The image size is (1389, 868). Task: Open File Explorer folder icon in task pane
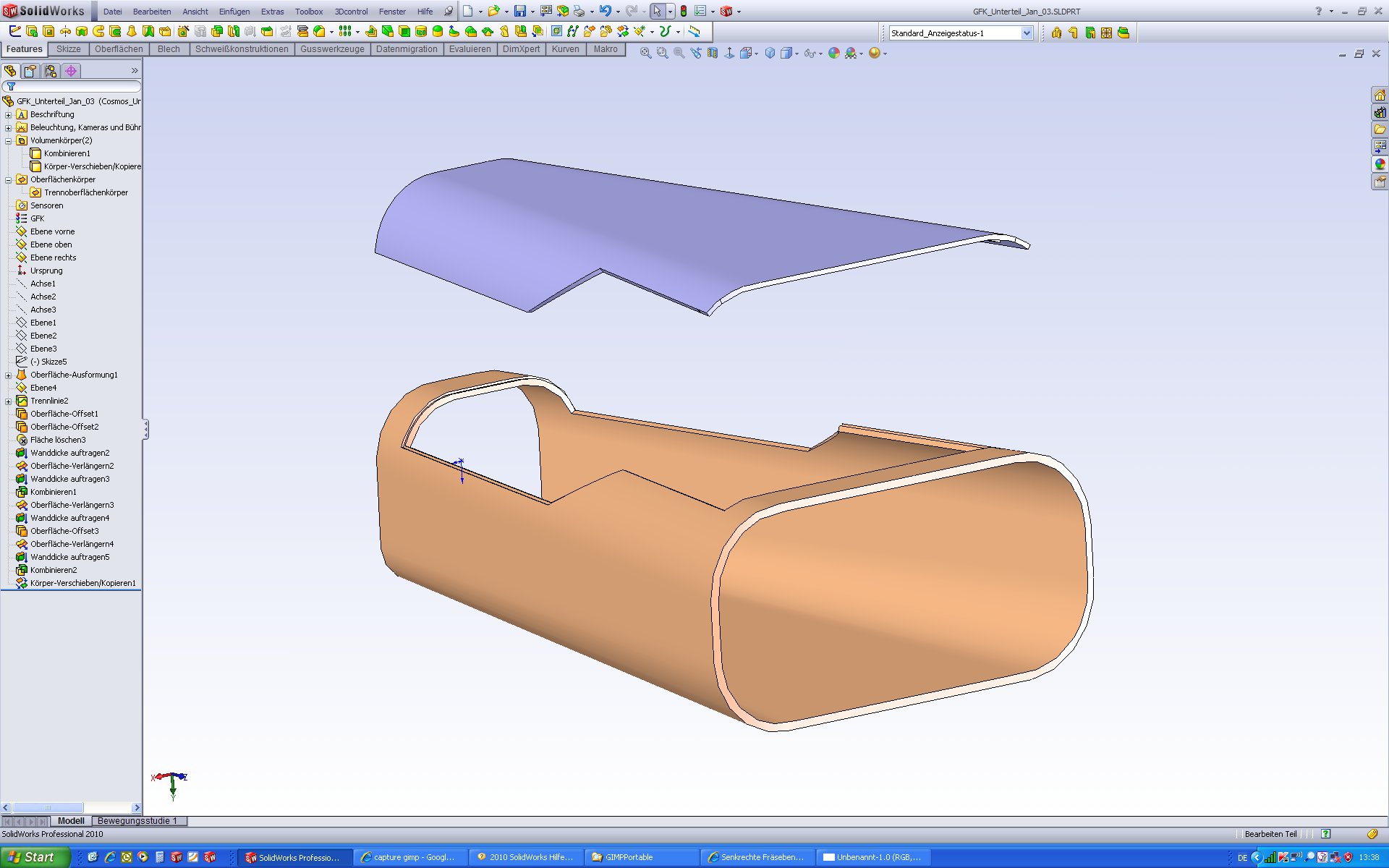pyautogui.click(x=1380, y=129)
